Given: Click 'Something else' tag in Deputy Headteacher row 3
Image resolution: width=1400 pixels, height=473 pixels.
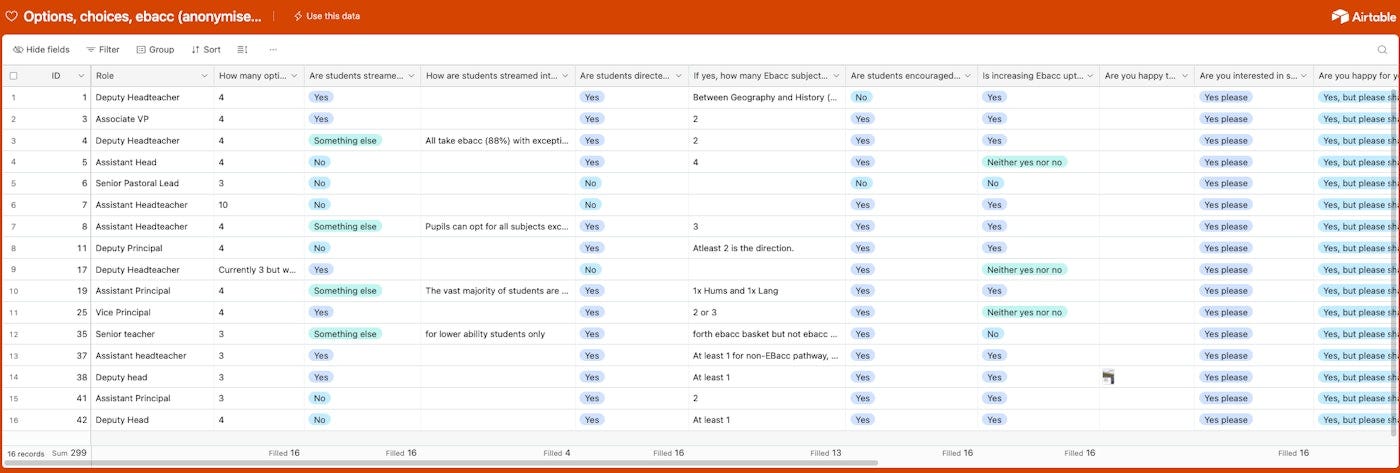Looking at the screenshot, I should [345, 140].
